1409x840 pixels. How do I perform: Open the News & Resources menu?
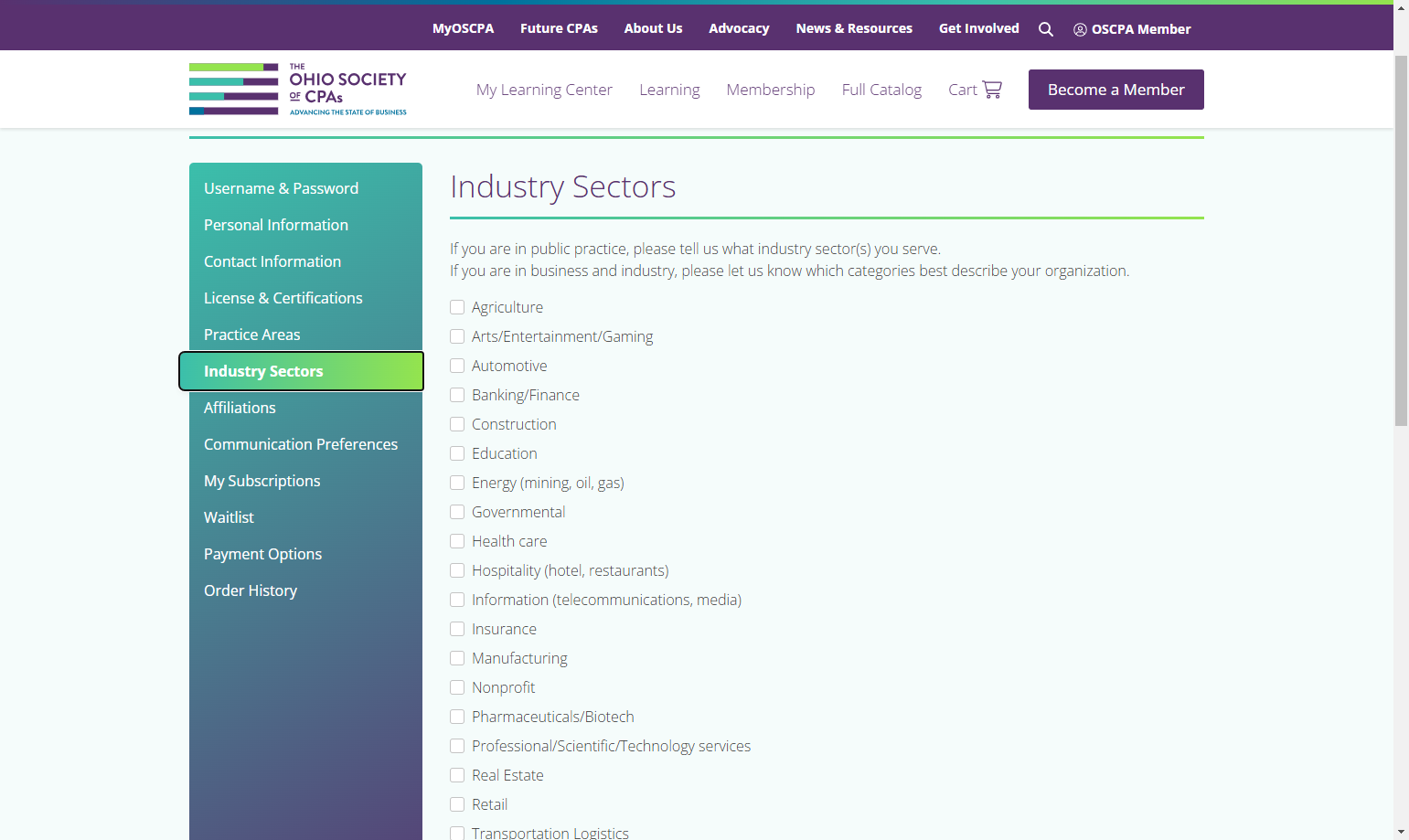854,28
